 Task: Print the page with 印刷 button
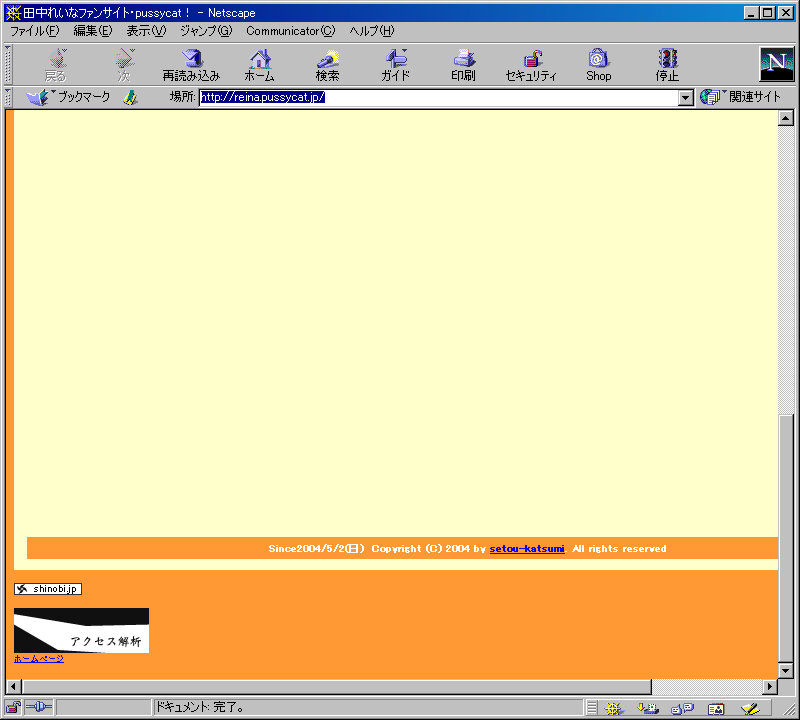point(463,65)
